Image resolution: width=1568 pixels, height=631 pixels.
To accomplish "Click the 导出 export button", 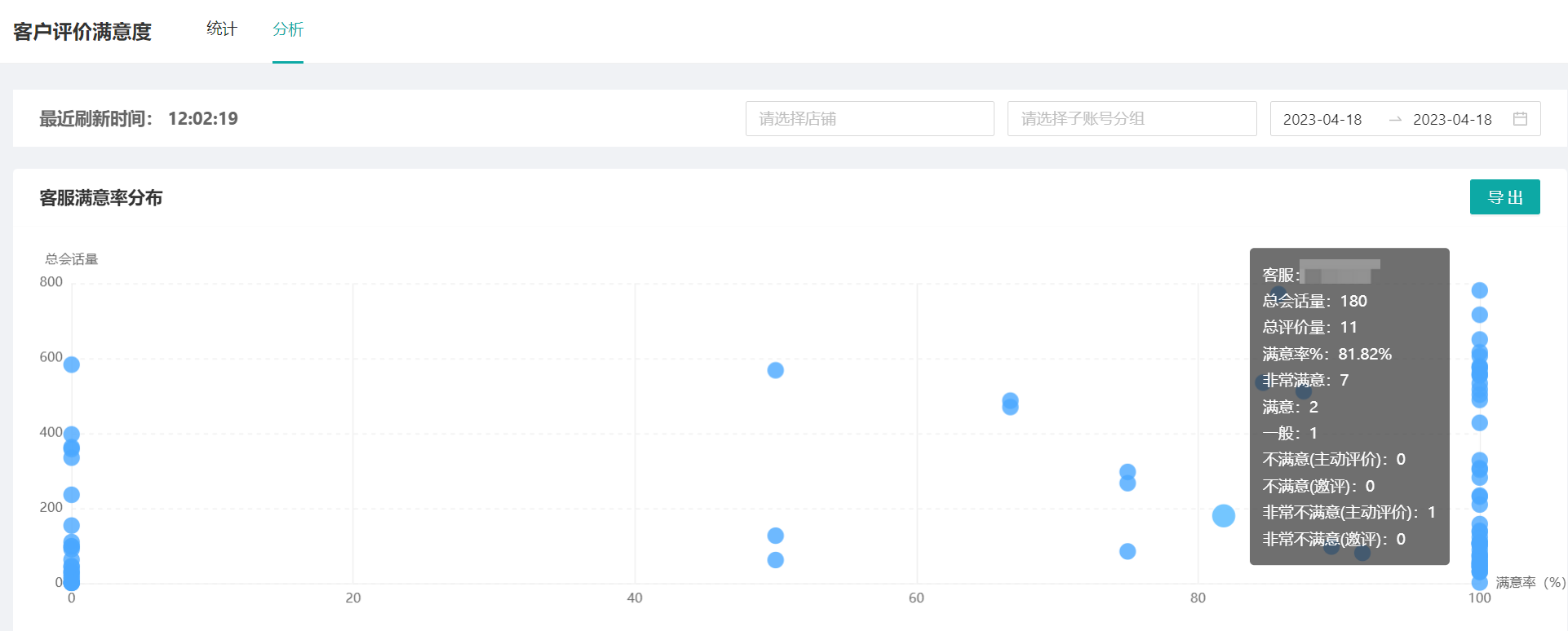I will (x=1504, y=197).
